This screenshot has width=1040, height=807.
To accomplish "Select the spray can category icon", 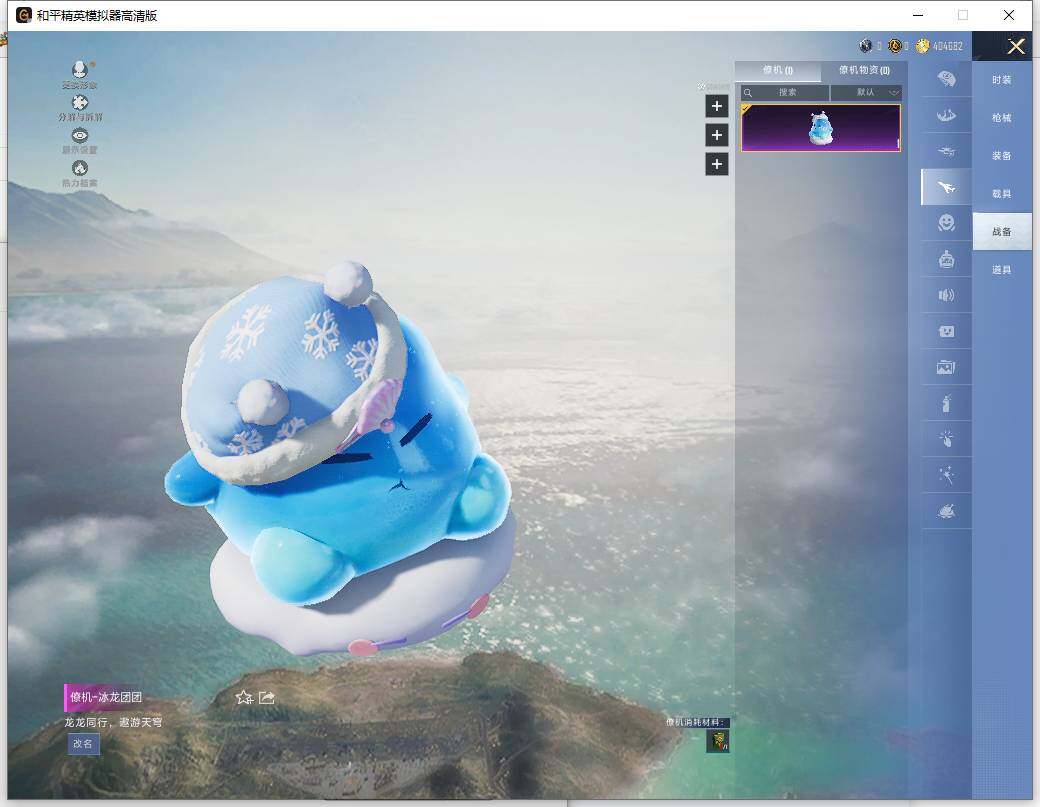I will click(x=946, y=403).
